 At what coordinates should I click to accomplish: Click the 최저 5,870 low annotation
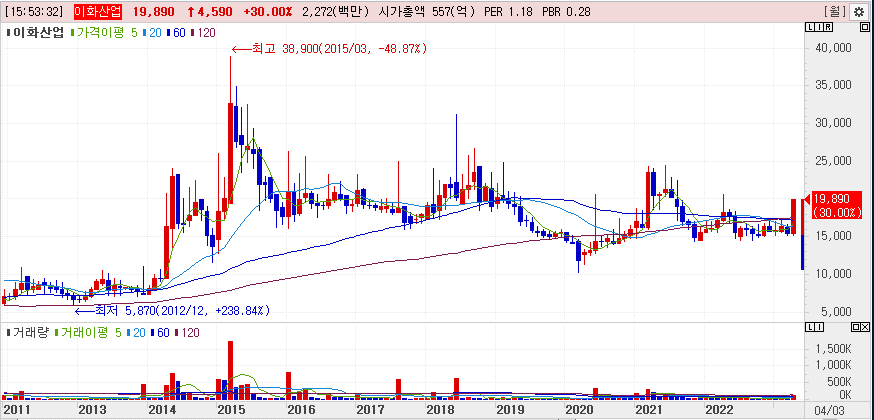coord(173,310)
